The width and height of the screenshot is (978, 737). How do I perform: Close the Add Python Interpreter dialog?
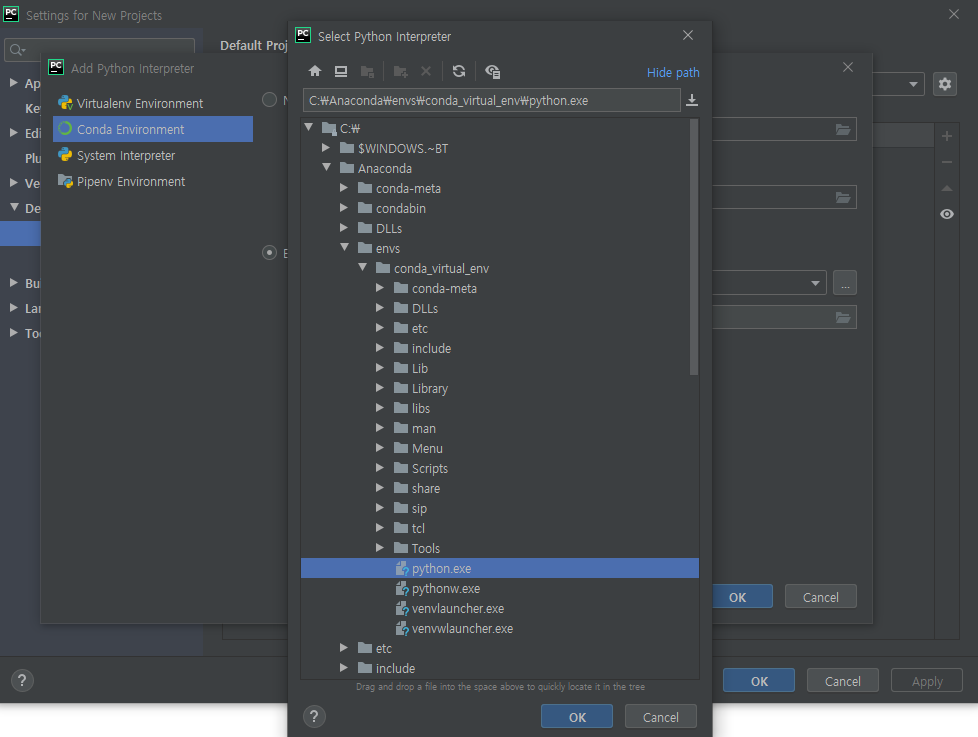(x=848, y=67)
